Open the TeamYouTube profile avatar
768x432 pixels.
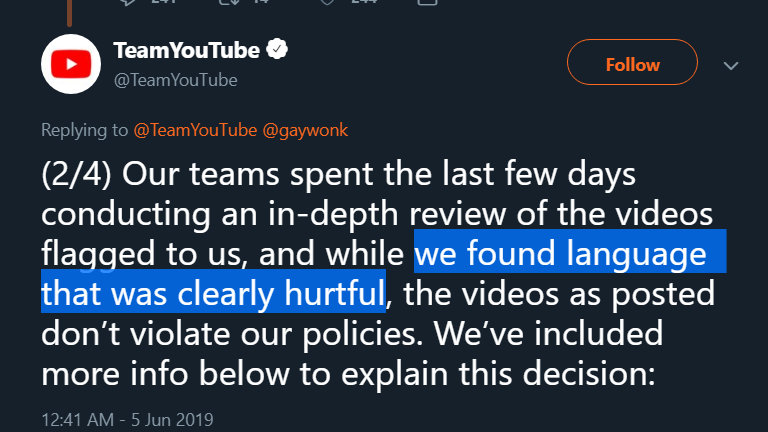point(71,64)
